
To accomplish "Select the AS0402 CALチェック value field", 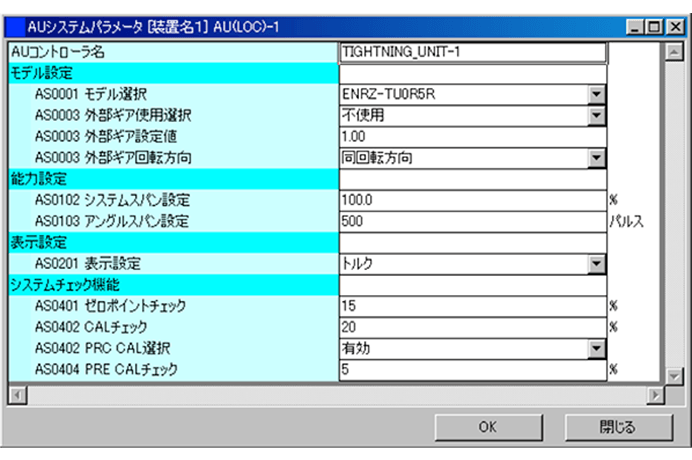I will 473,327.
